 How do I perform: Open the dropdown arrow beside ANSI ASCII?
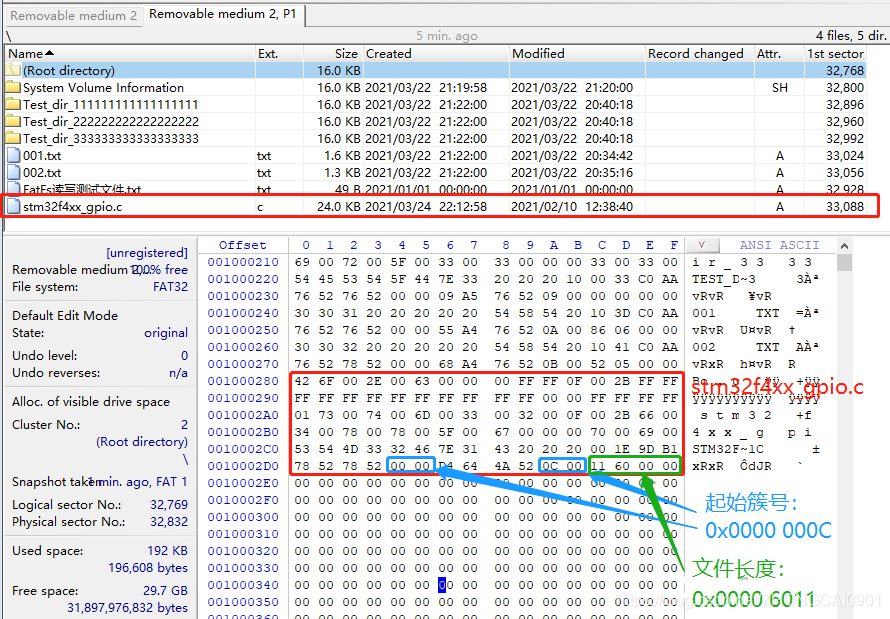coord(703,245)
